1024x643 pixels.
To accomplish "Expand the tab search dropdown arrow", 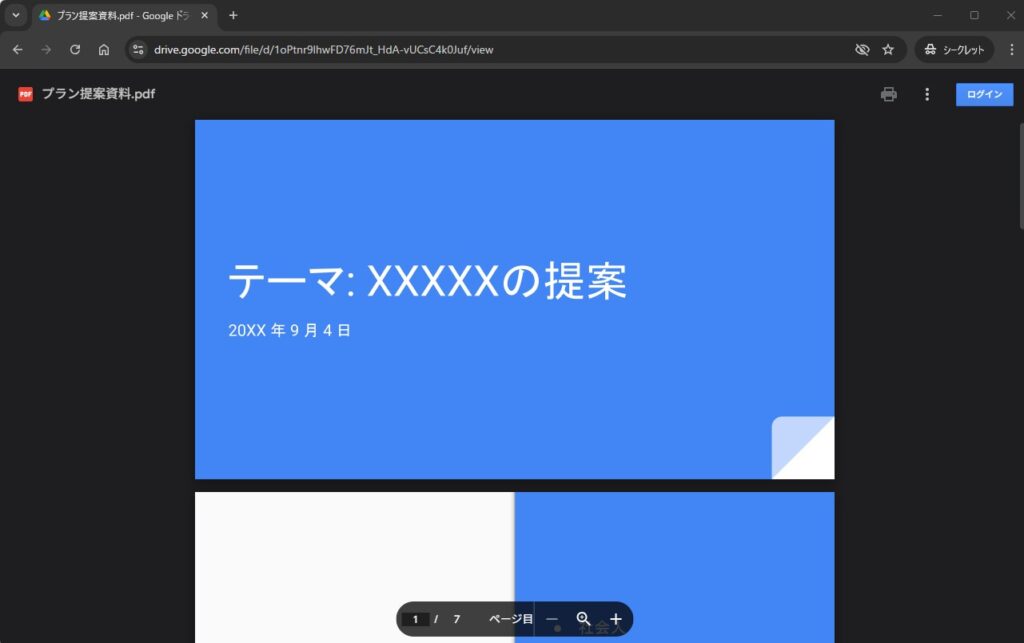I will [x=15, y=15].
